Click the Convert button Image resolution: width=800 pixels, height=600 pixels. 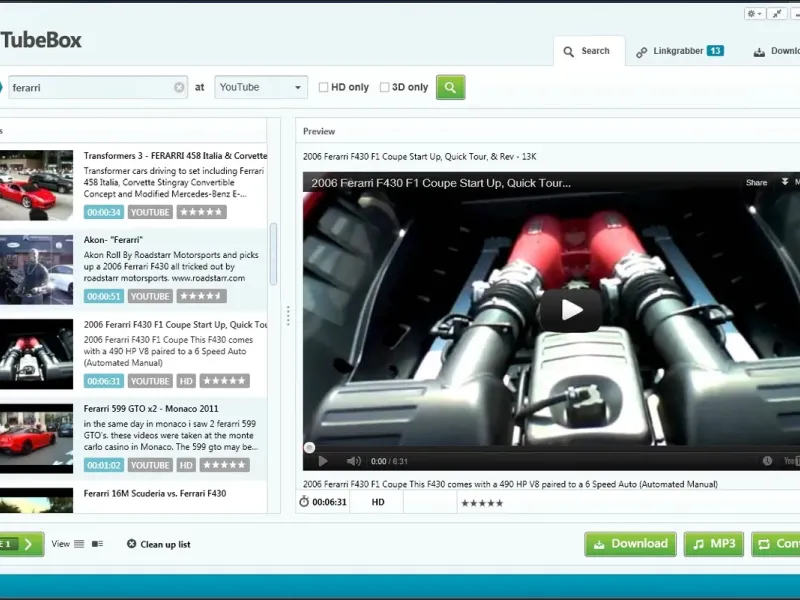click(x=776, y=544)
